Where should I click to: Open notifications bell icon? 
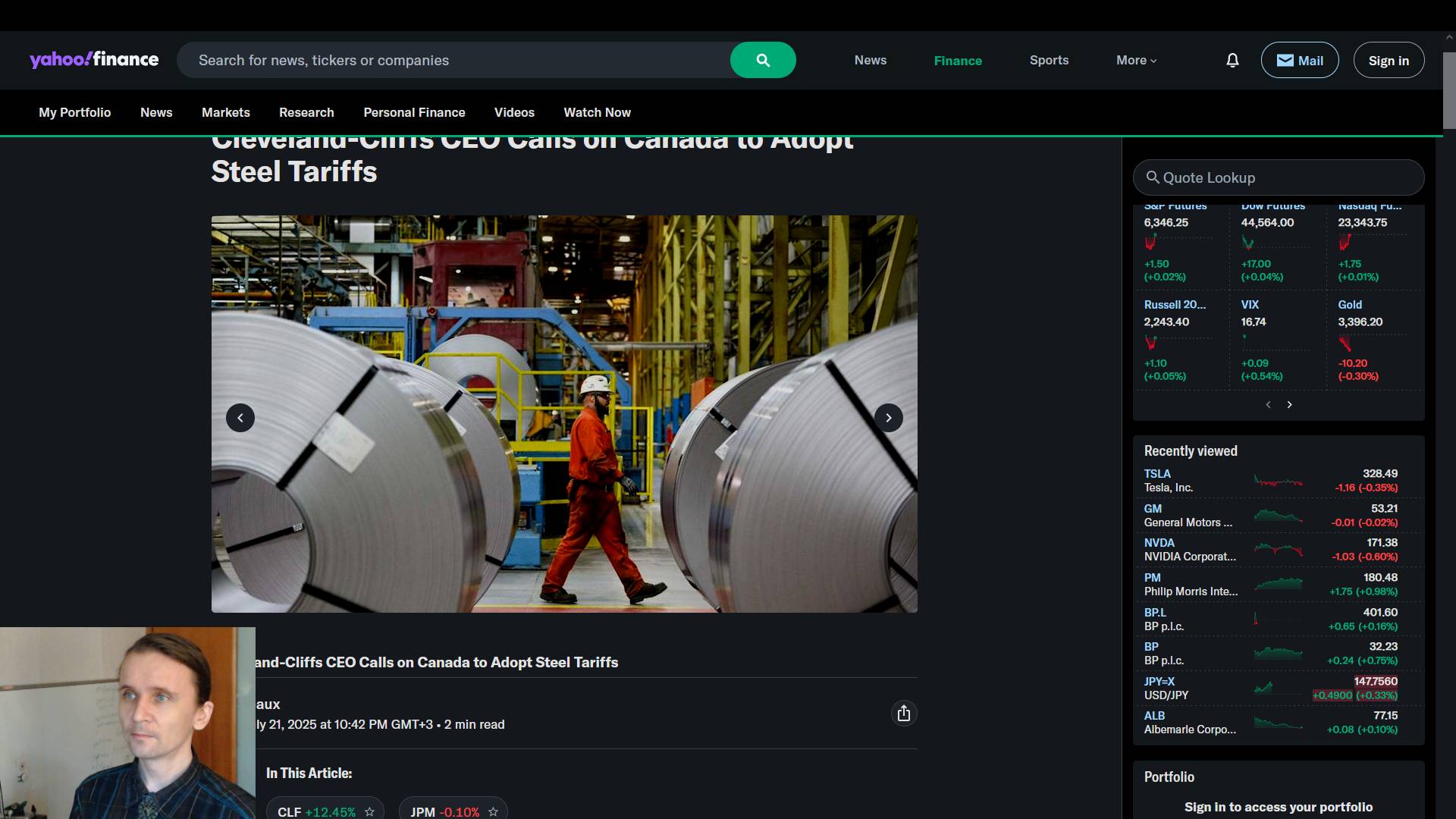tap(1232, 60)
